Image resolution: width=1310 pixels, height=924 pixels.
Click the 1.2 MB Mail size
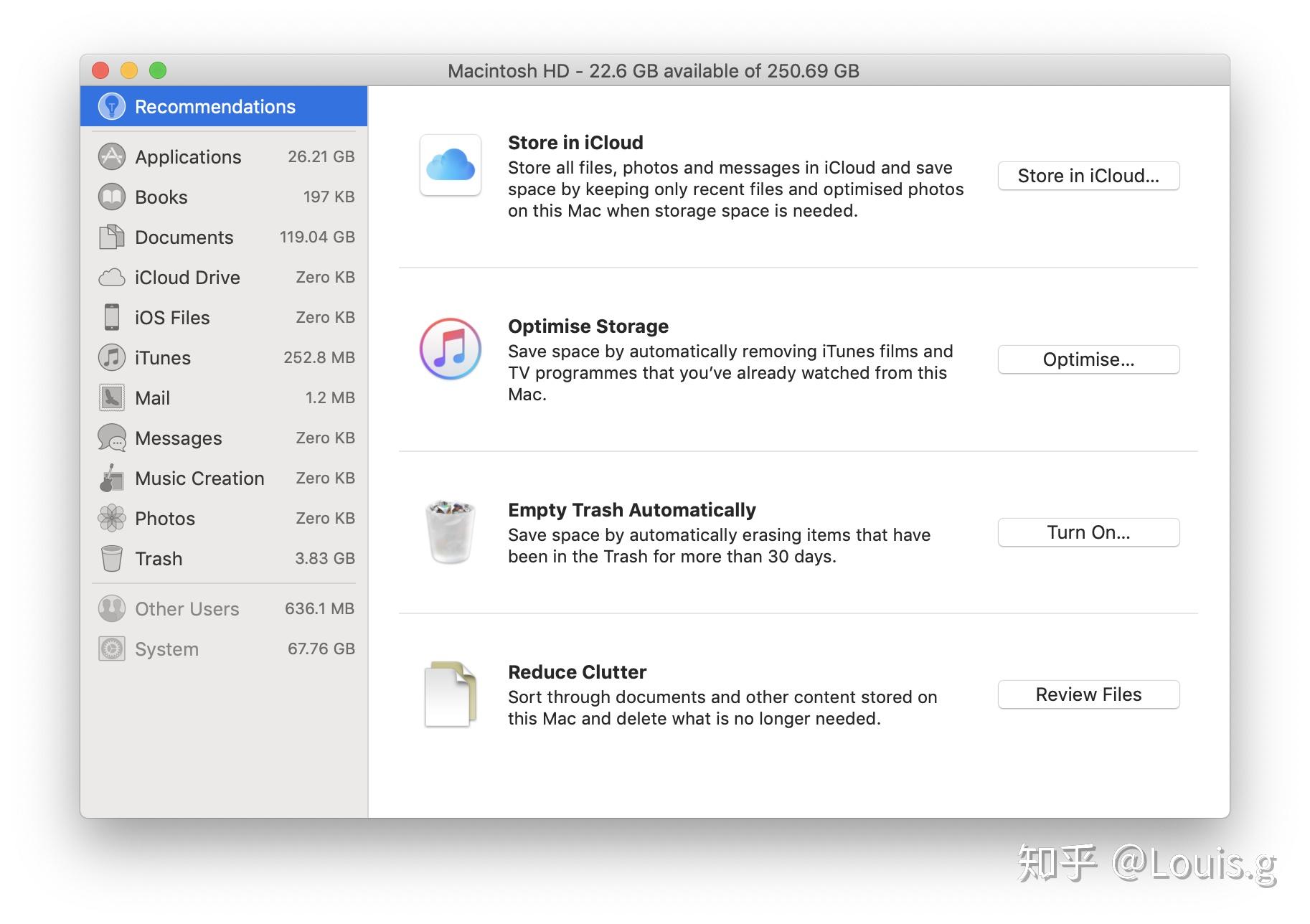coord(330,397)
